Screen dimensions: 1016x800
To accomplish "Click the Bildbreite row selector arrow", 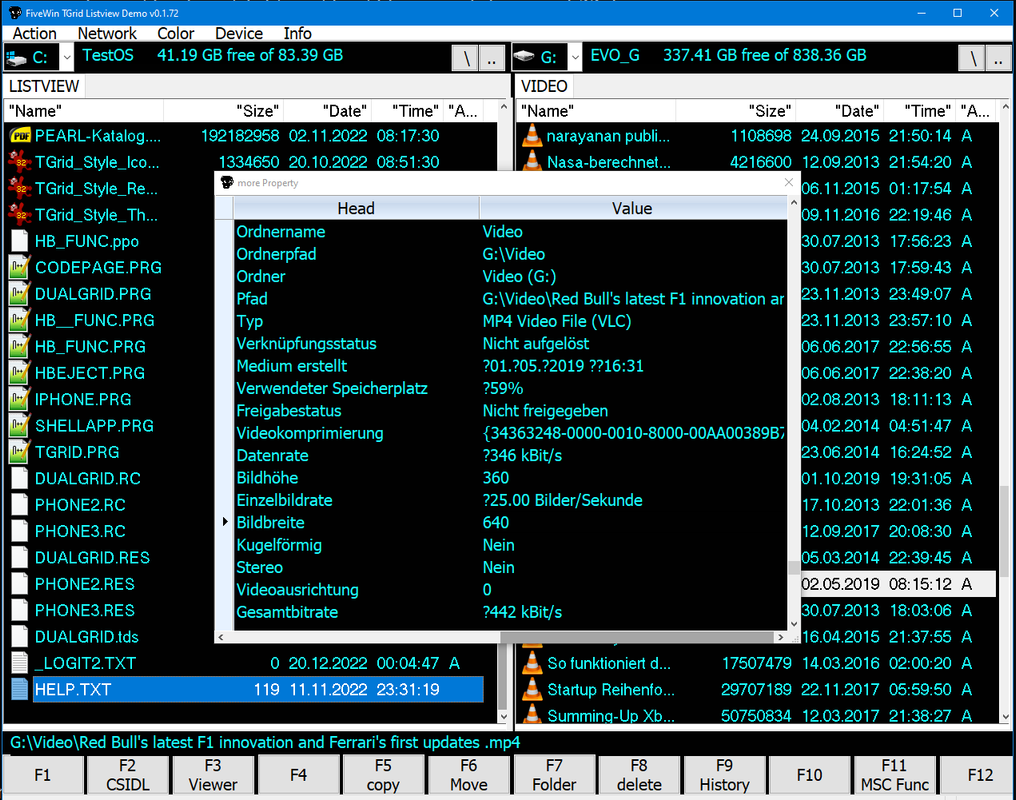I will click(225, 522).
